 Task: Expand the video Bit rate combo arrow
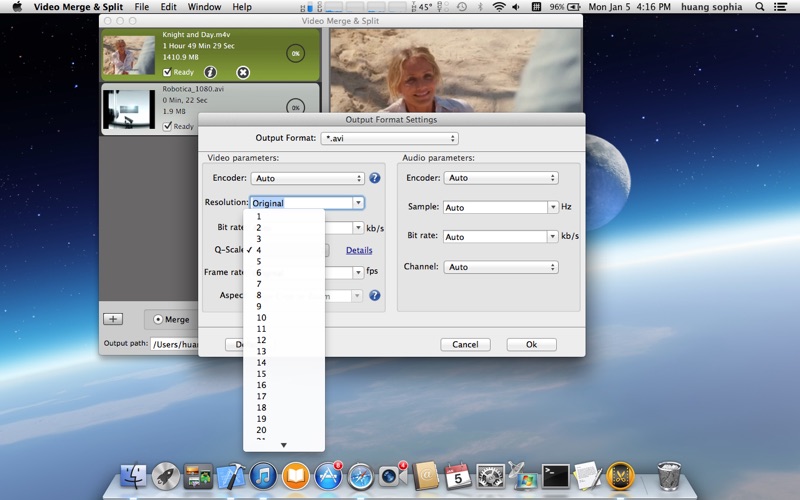pyautogui.click(x=358, y=228)
